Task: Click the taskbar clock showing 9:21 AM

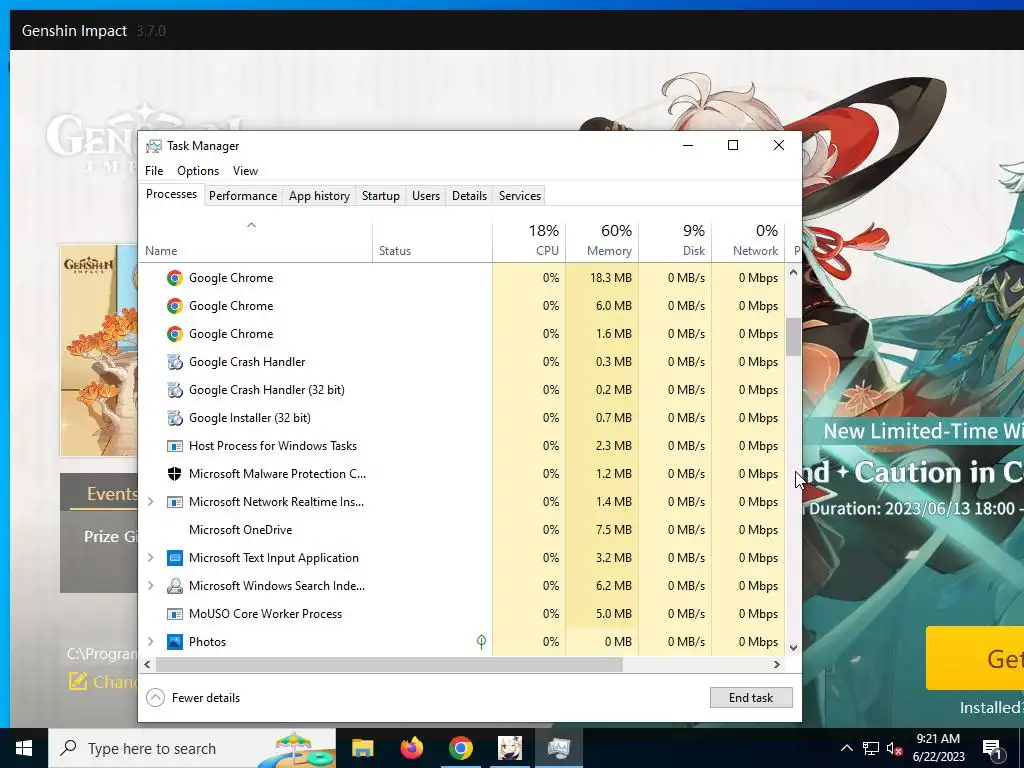Action: (x=938, y=748)
